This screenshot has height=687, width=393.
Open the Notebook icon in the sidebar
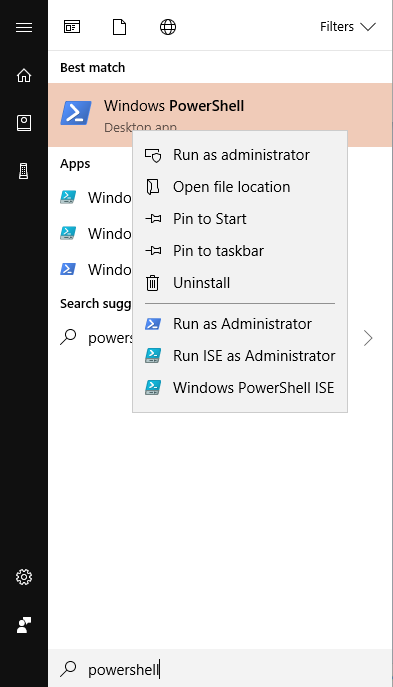pyautogui.click(x=24, y=123)
